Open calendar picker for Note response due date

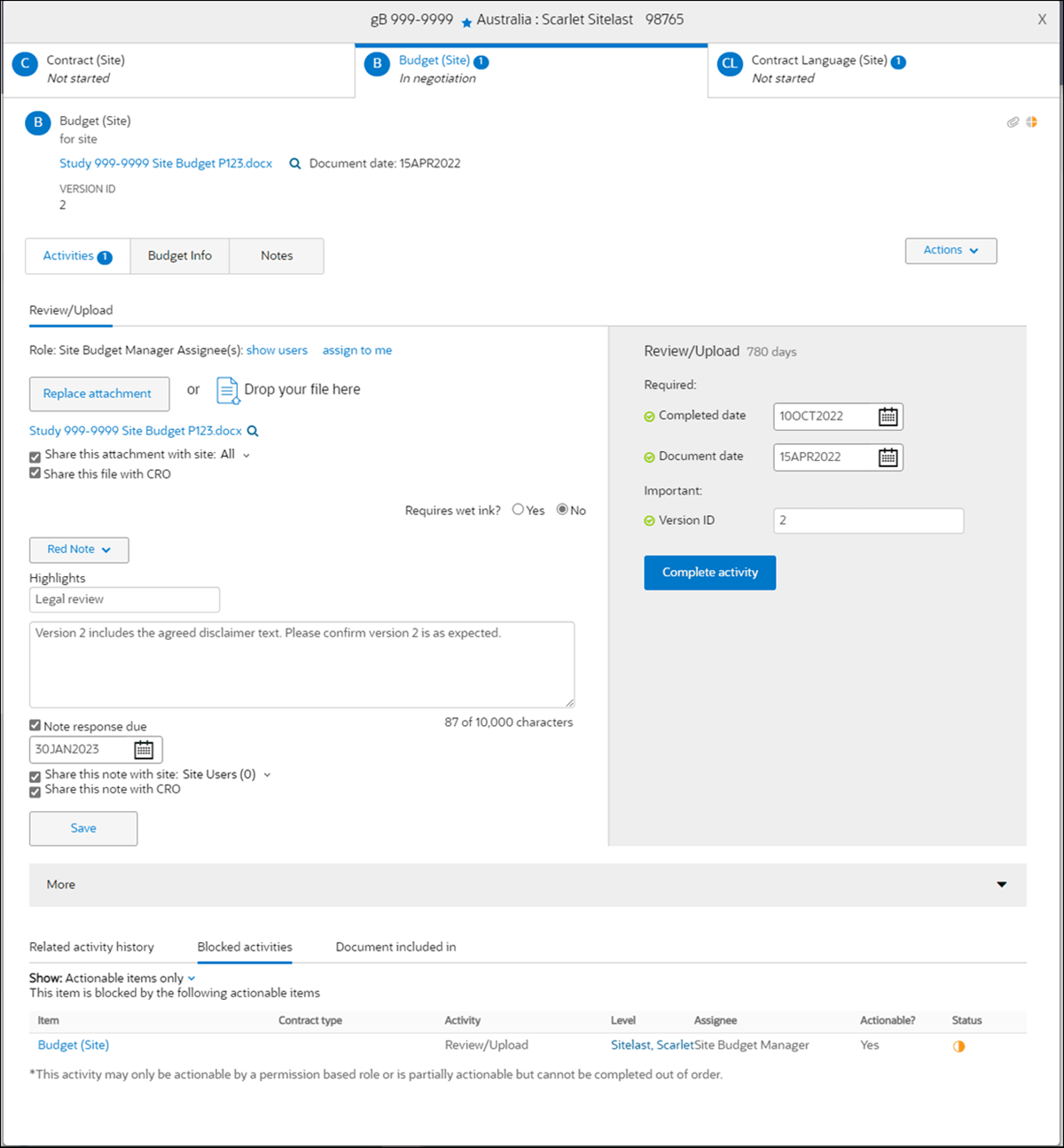coord(145,749)
